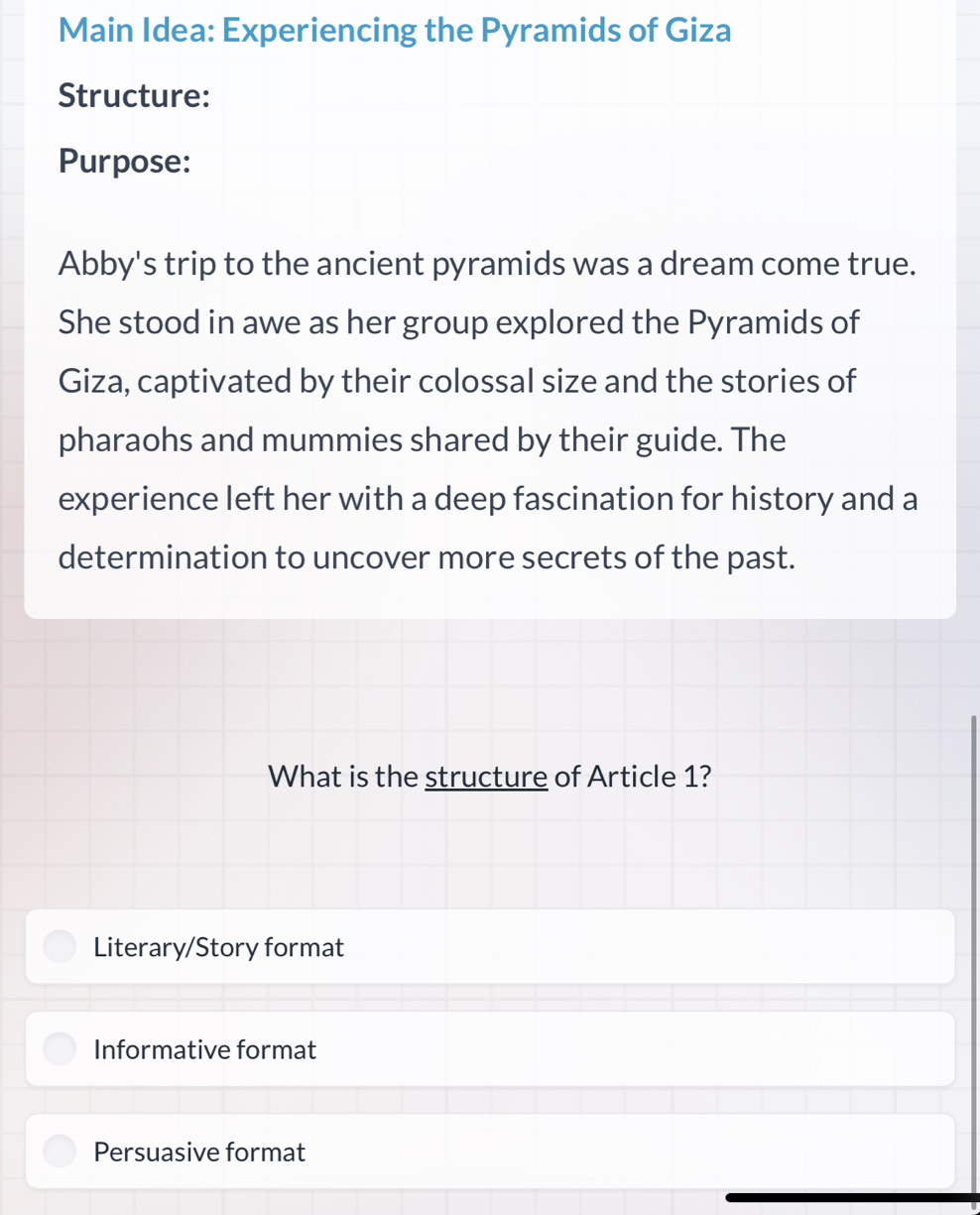The height and width of the screenshot is (1215, 980).
Task: Click the "Literary/Story format" answer label
Action: click(218, 947)
